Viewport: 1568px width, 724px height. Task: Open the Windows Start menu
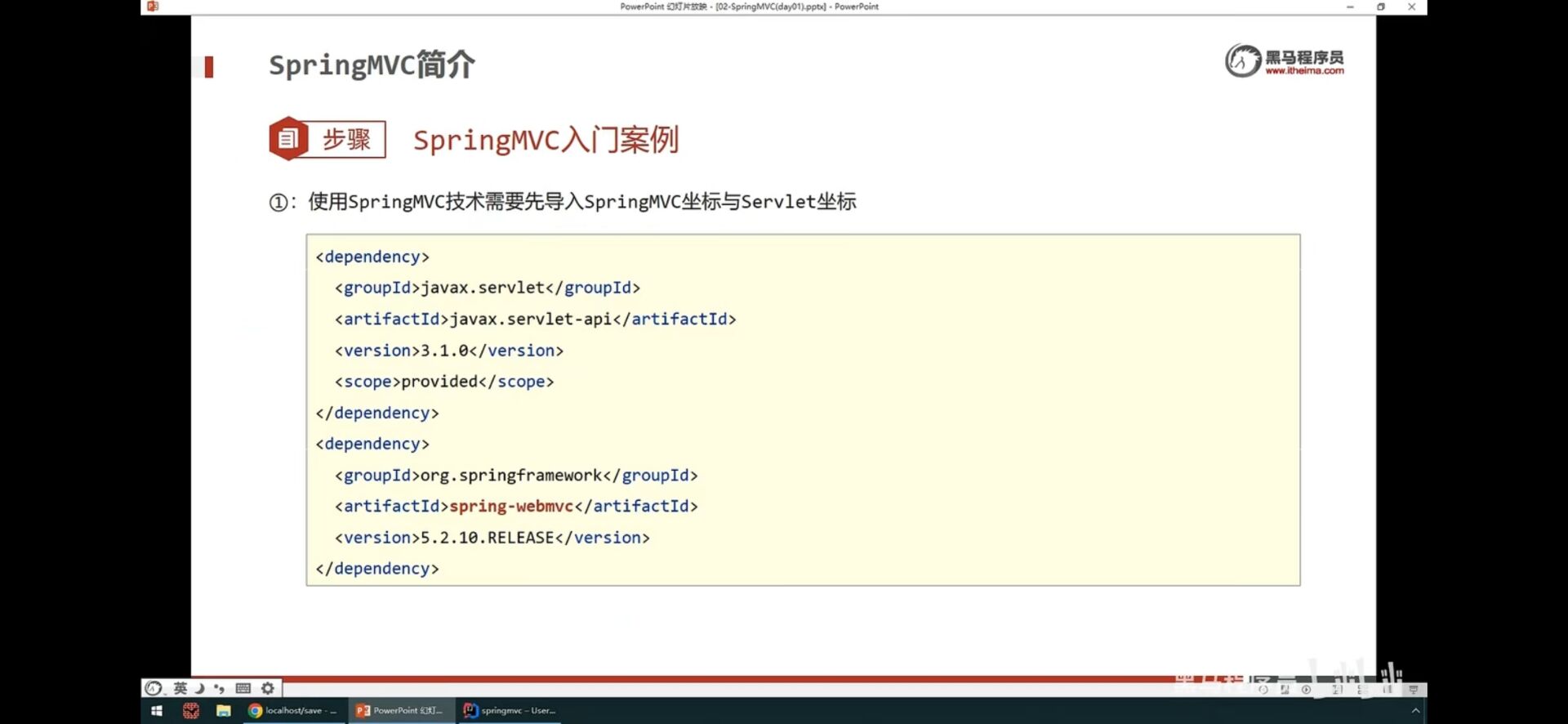coord(157,711)
